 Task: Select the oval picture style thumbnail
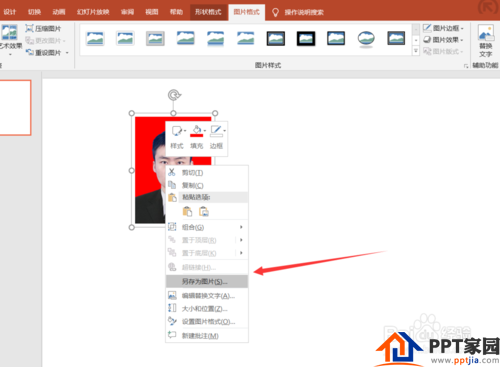366,39
